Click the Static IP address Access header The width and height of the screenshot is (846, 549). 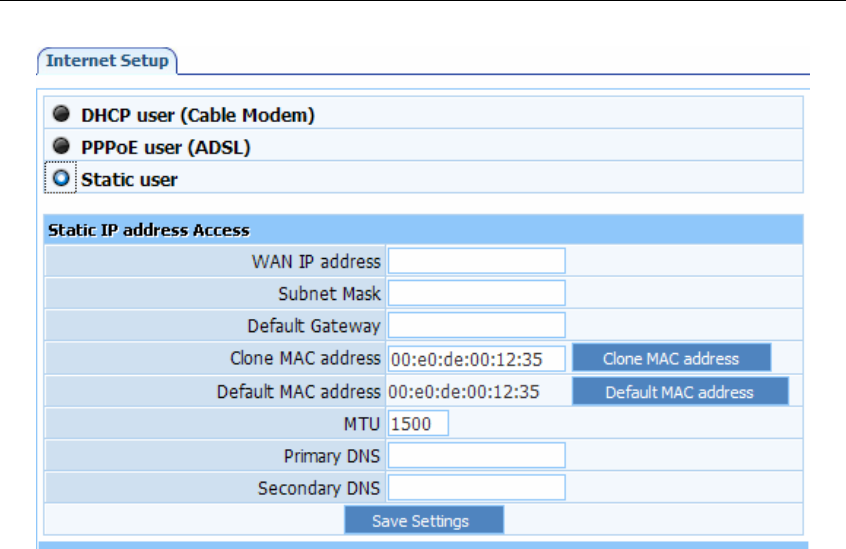[x=149, y=230]
